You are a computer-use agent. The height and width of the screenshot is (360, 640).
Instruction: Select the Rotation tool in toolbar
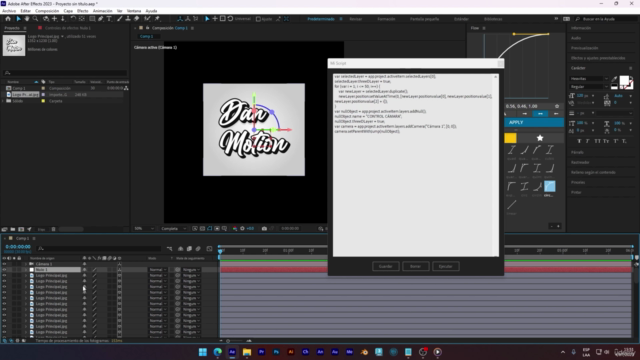click(73, 19)
